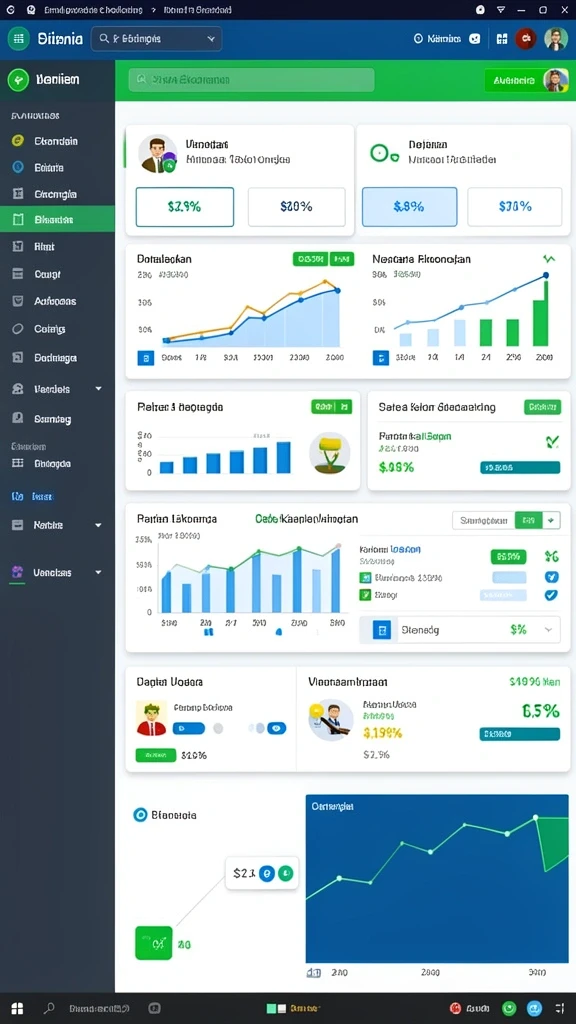Screen dimensions: 576x1024
Task: Click the $2.9% outlined button
Action: tap(185, 207)
